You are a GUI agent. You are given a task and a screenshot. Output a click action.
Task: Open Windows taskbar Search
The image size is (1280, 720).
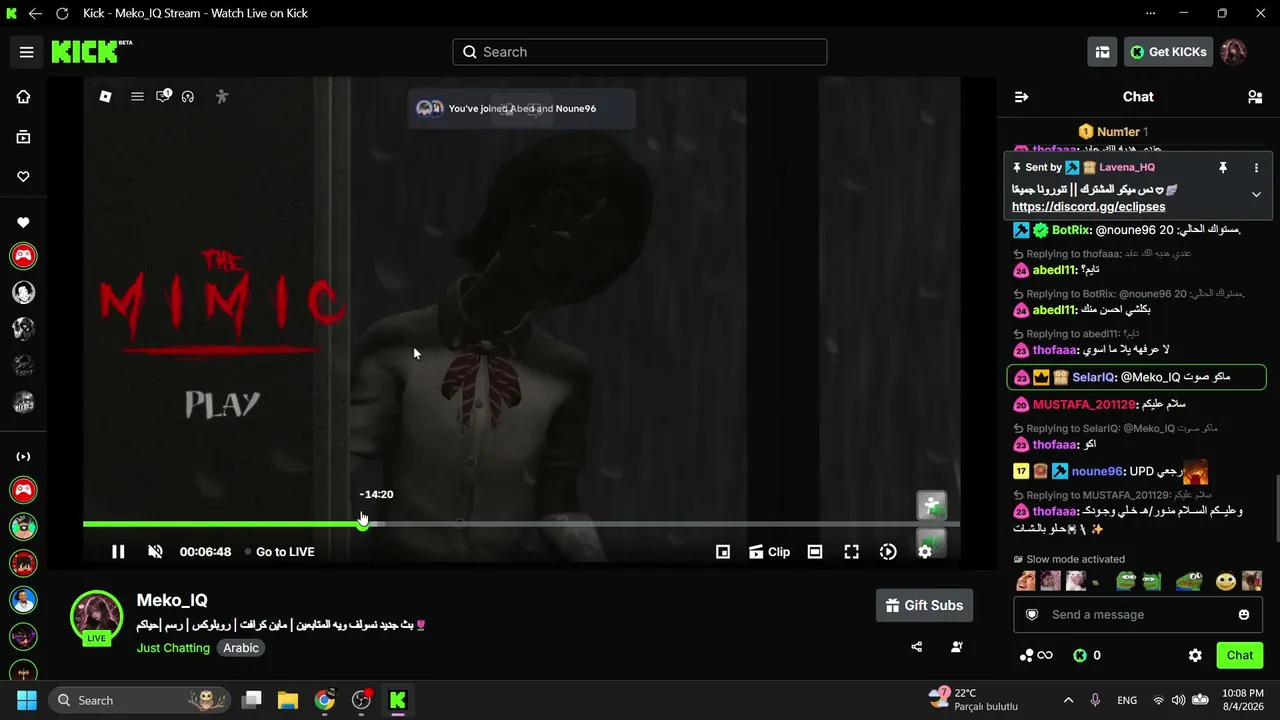(x=138, y=701)
